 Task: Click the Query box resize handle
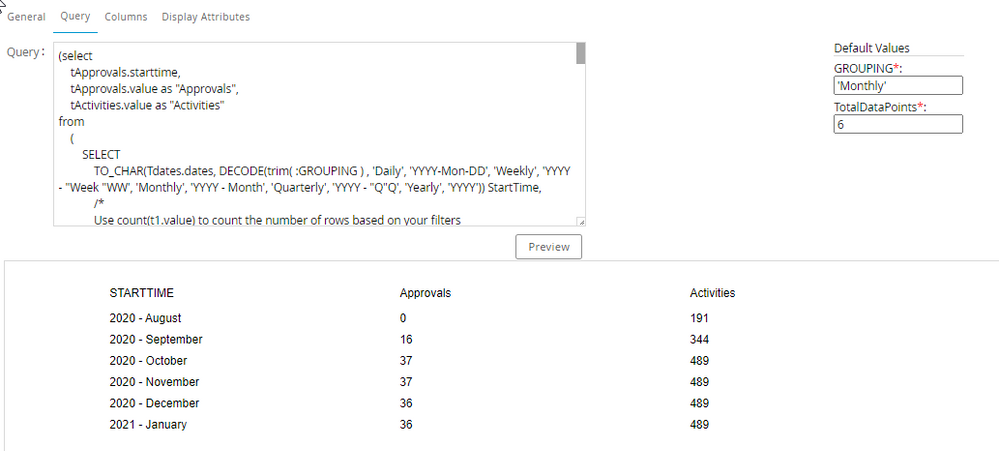pyautogui.click(x=580, y=221)
